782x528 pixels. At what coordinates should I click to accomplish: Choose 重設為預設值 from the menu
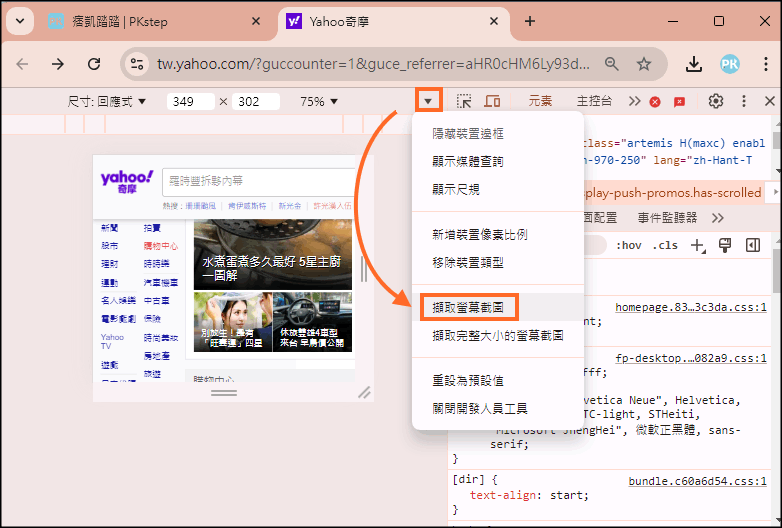click(497, 380)
